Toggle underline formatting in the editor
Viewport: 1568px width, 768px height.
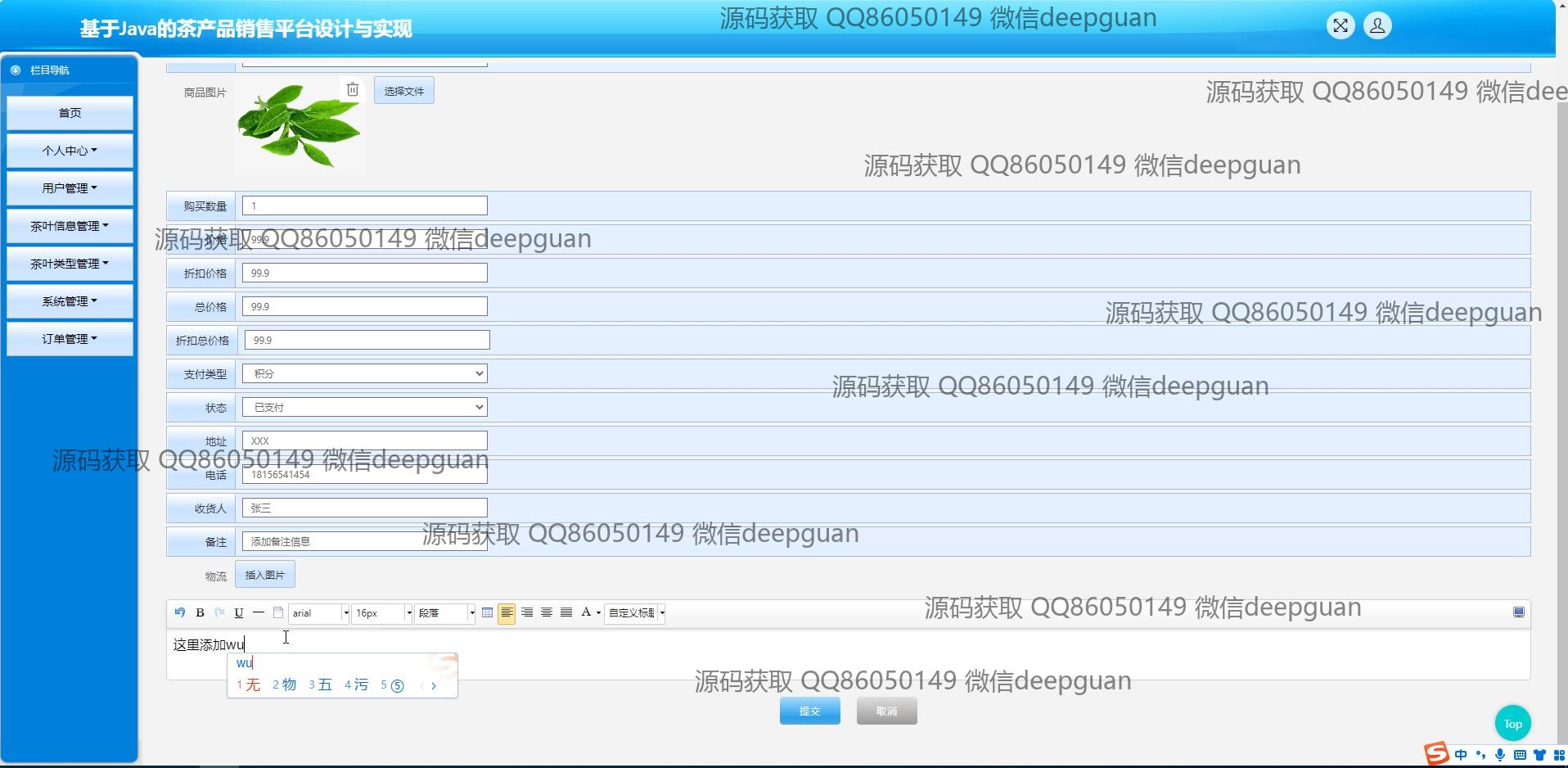pyautogui.click(x=239, y=612)
